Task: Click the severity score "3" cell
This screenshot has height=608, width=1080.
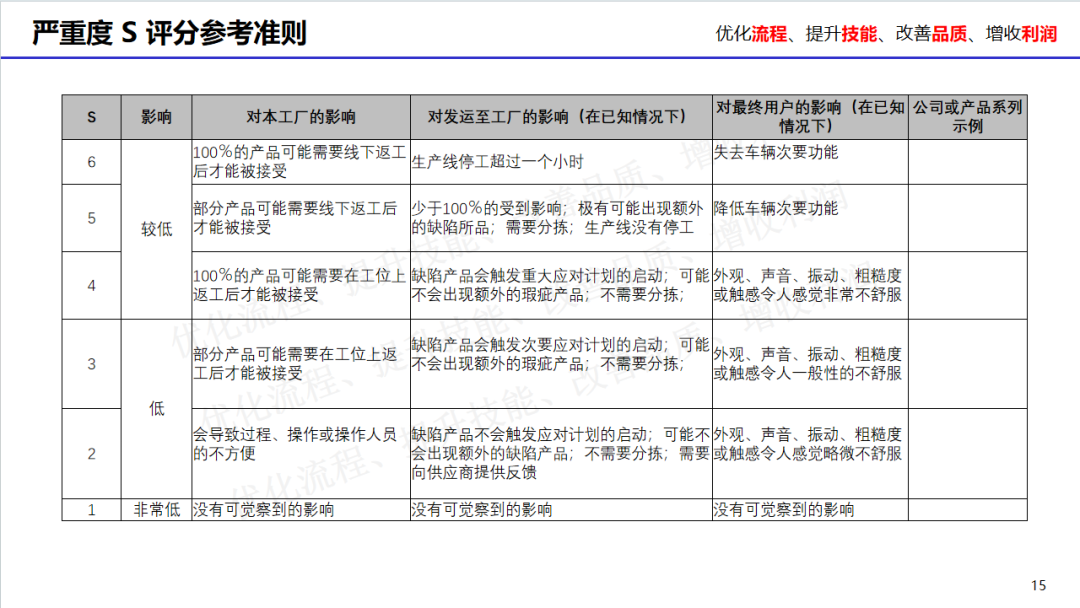Action: pos(91,364)
